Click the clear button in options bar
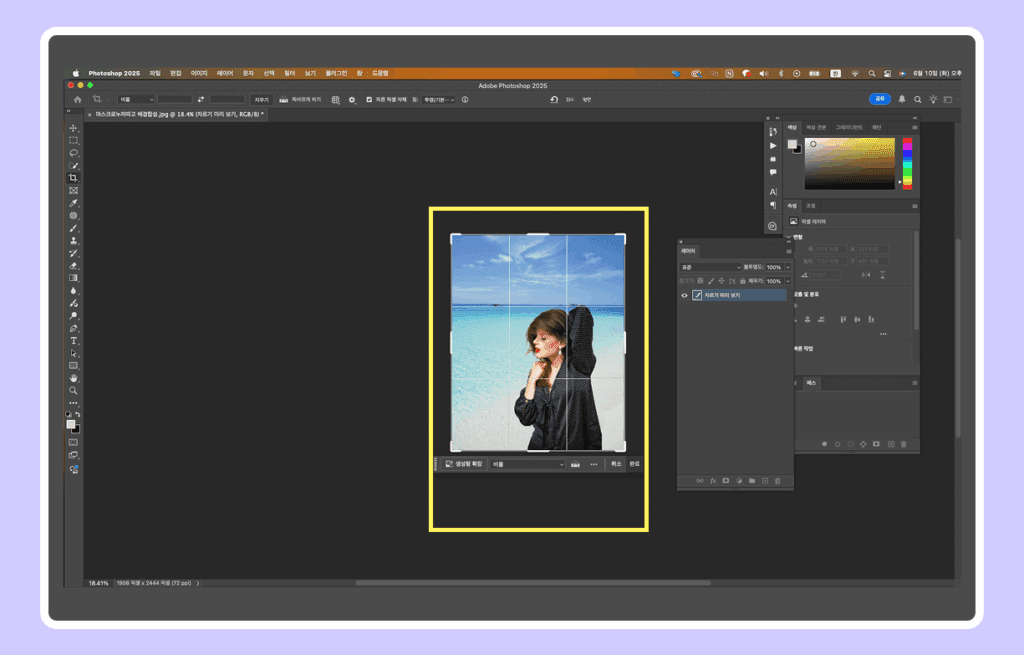 261,100
